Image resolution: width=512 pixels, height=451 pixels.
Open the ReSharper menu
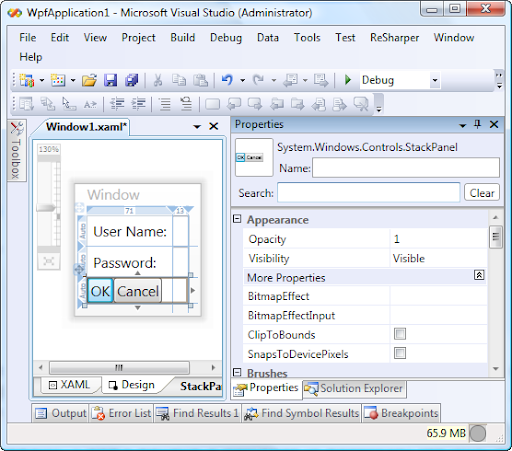click(394, 38)
